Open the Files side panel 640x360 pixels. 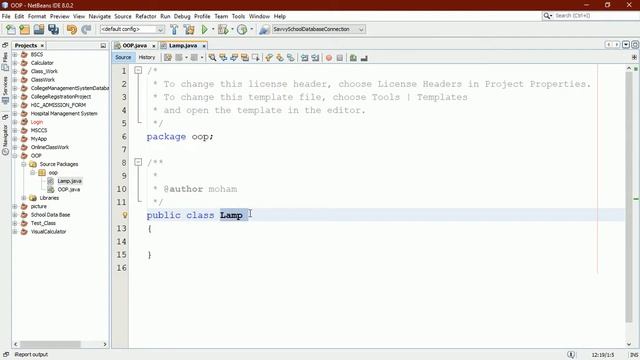[x=5, y=61]
